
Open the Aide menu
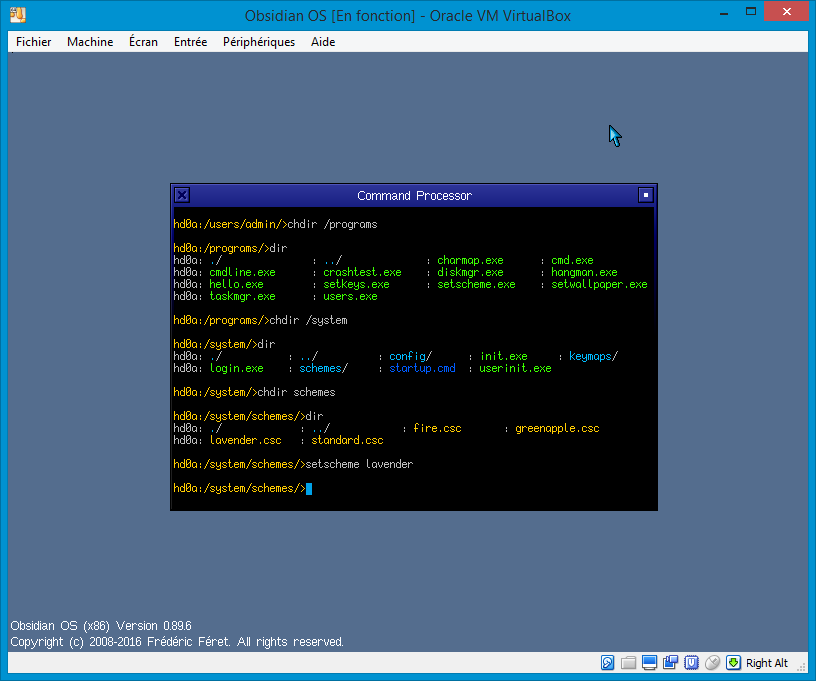pos(323,42)
